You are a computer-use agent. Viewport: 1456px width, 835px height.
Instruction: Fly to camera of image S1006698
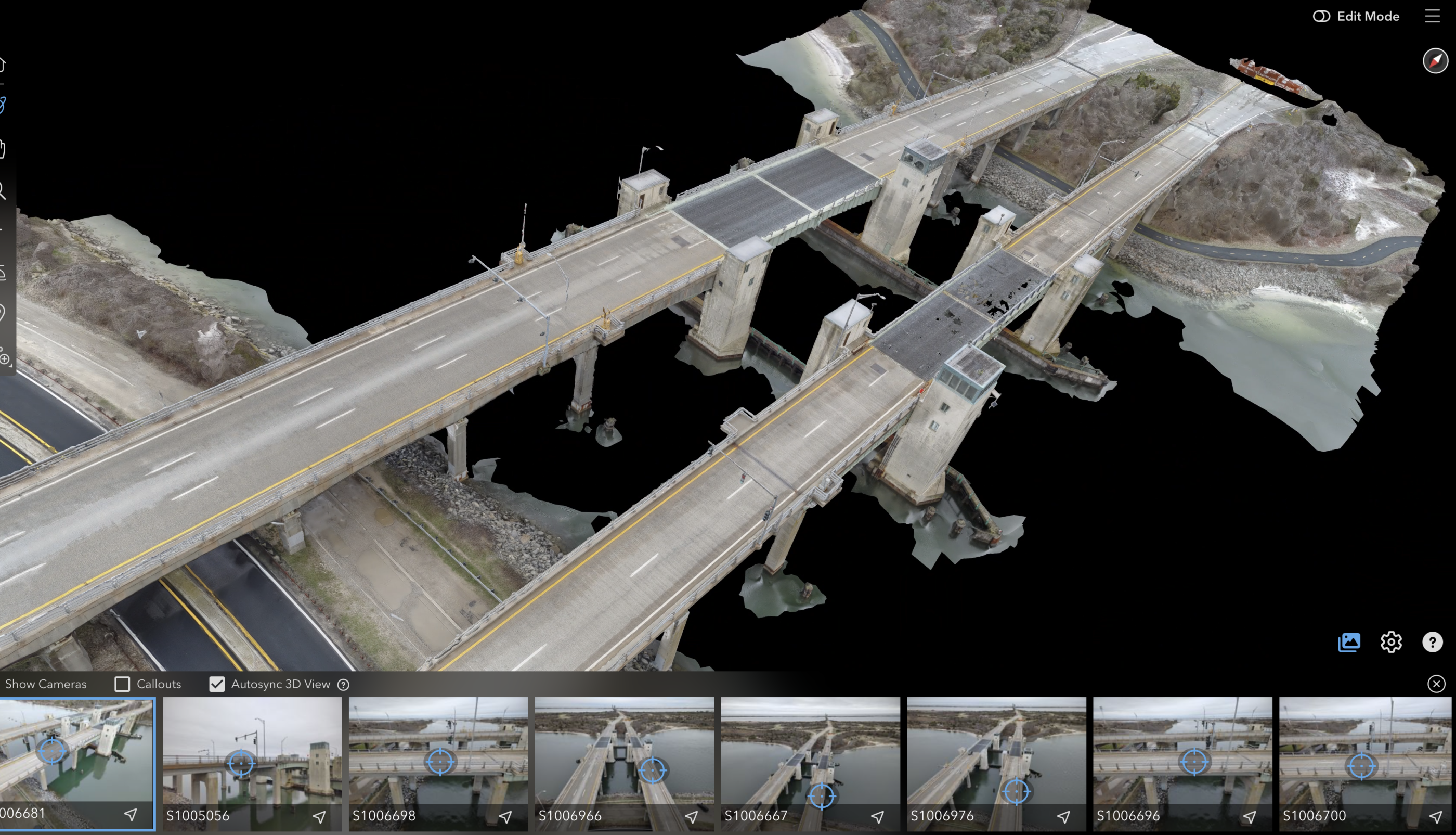coord(505,816)
